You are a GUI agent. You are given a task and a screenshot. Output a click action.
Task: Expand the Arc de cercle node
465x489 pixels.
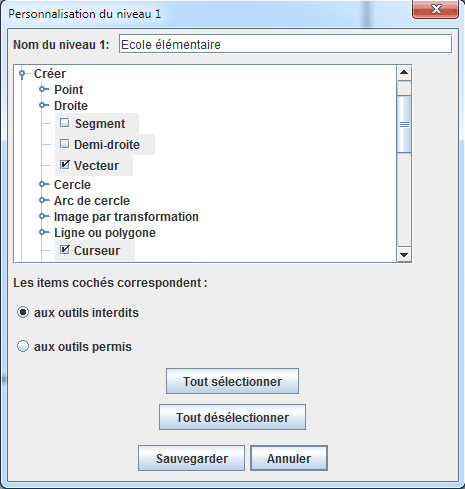click(42, 200)
